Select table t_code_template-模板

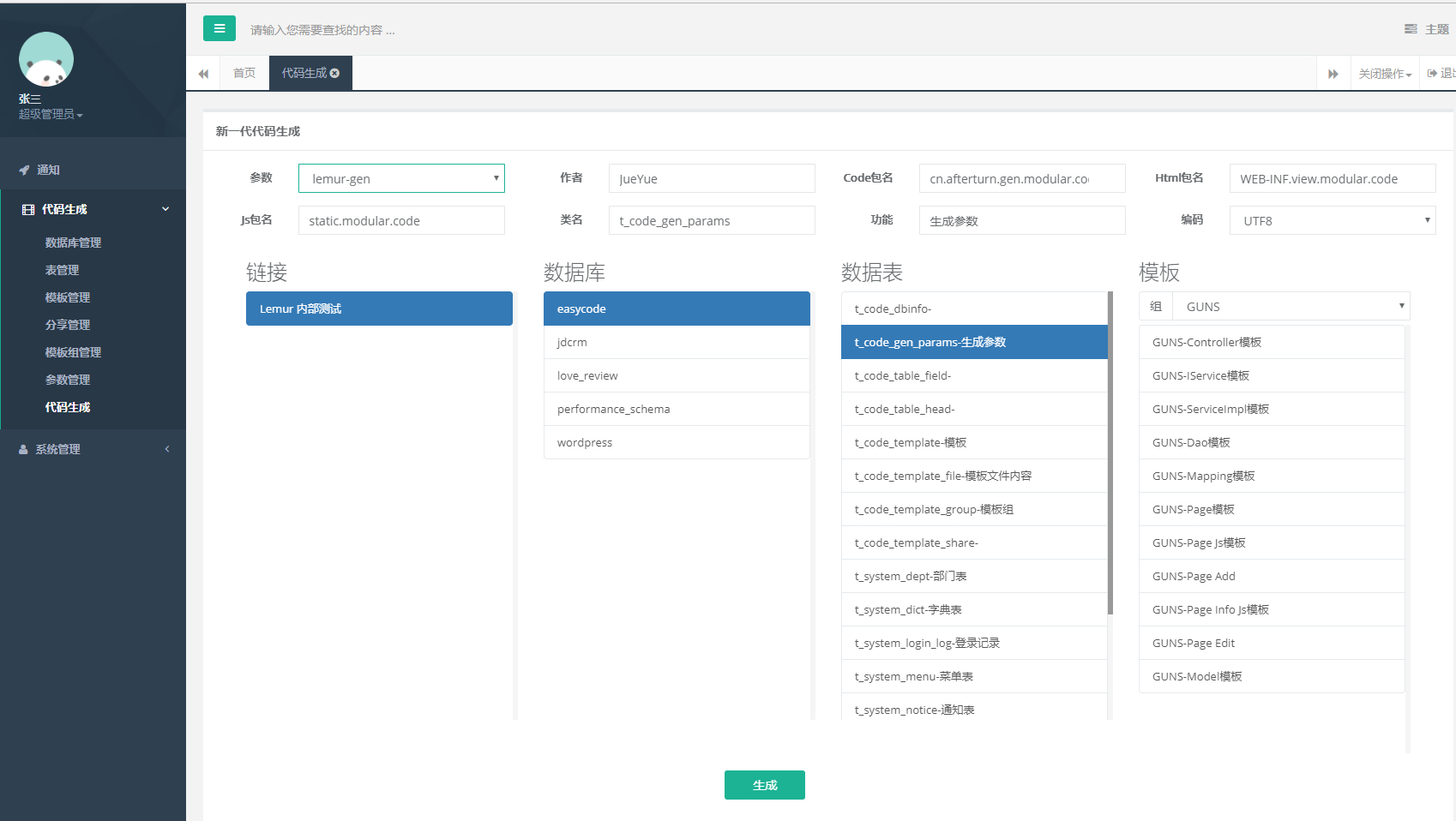(974, 442)
